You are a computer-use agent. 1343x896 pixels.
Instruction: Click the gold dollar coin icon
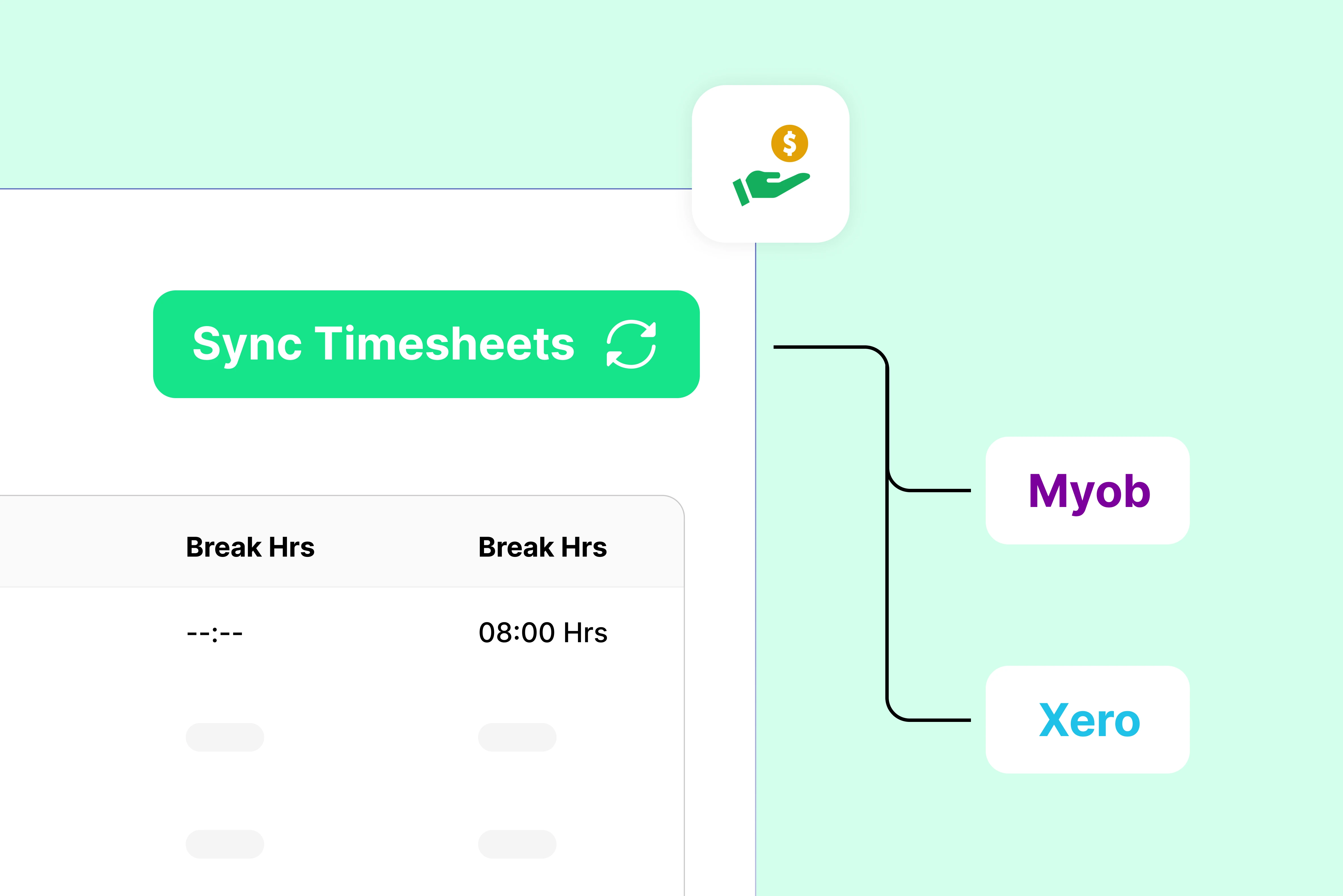[789, 143]
